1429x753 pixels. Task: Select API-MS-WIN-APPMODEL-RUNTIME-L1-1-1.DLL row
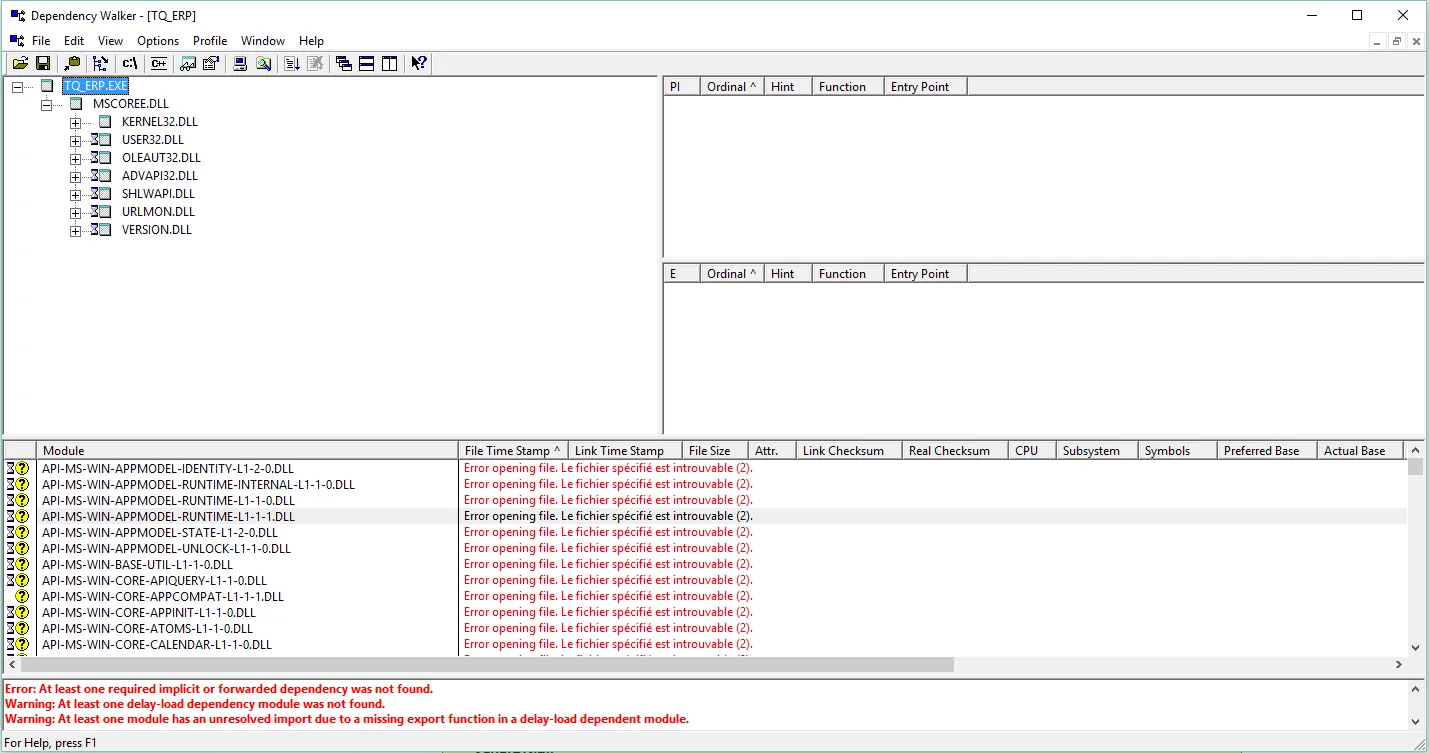click(706, 516)
